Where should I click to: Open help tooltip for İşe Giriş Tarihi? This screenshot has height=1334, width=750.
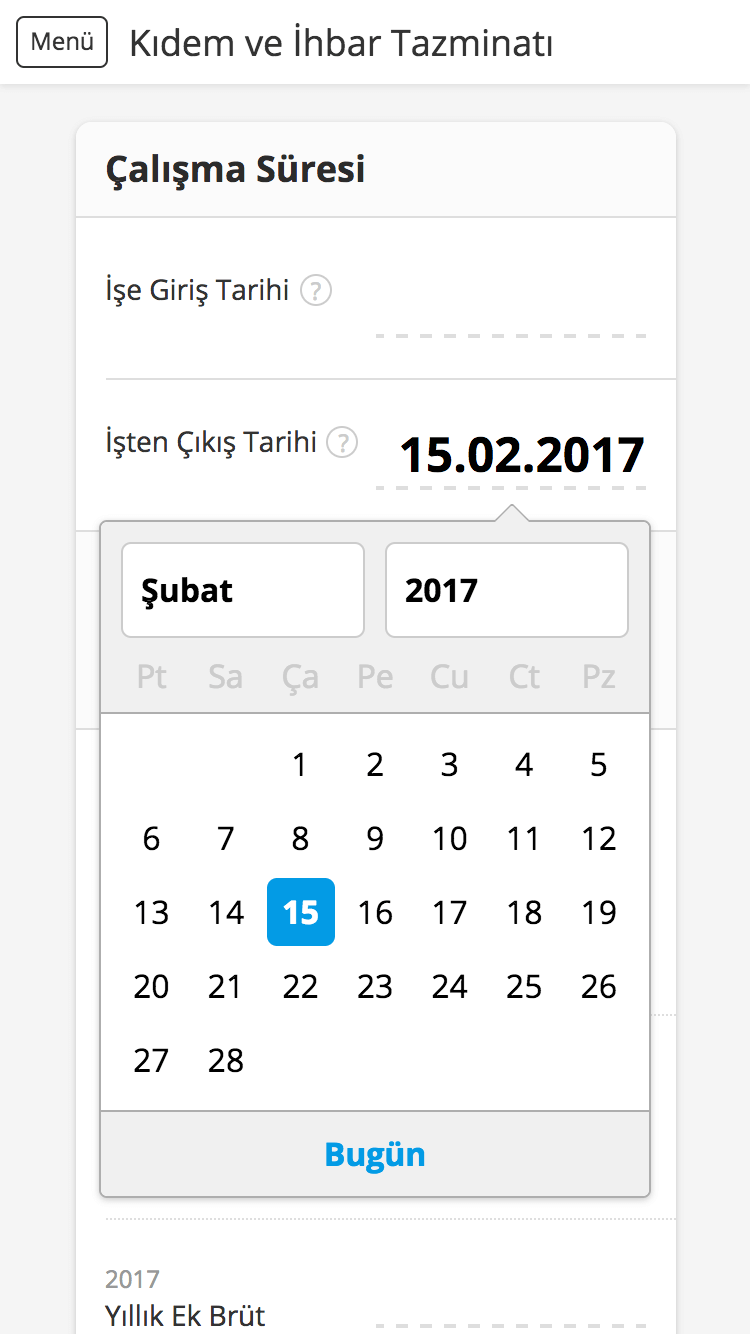[315, 290]
